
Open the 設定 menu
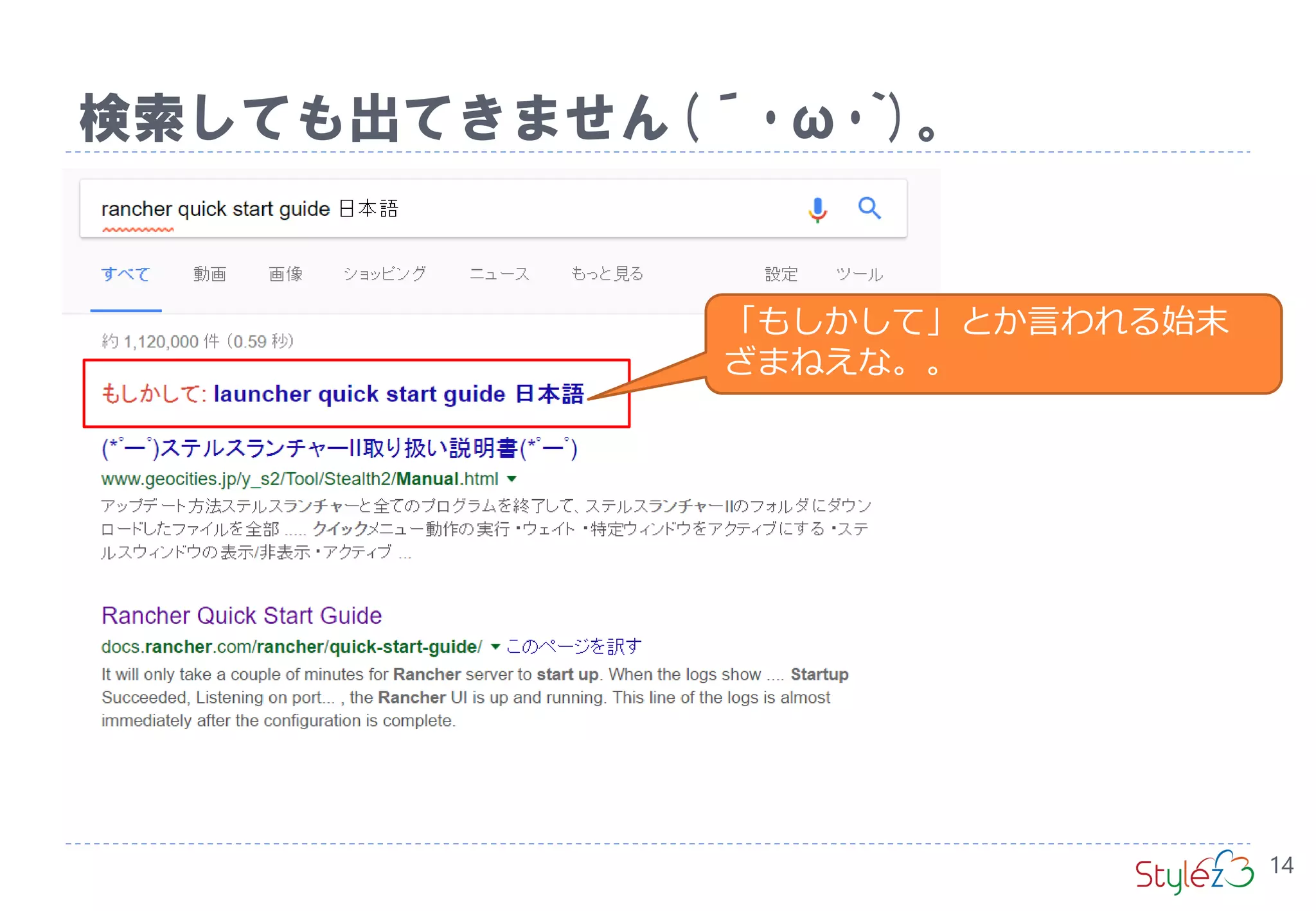coord(781,274)
